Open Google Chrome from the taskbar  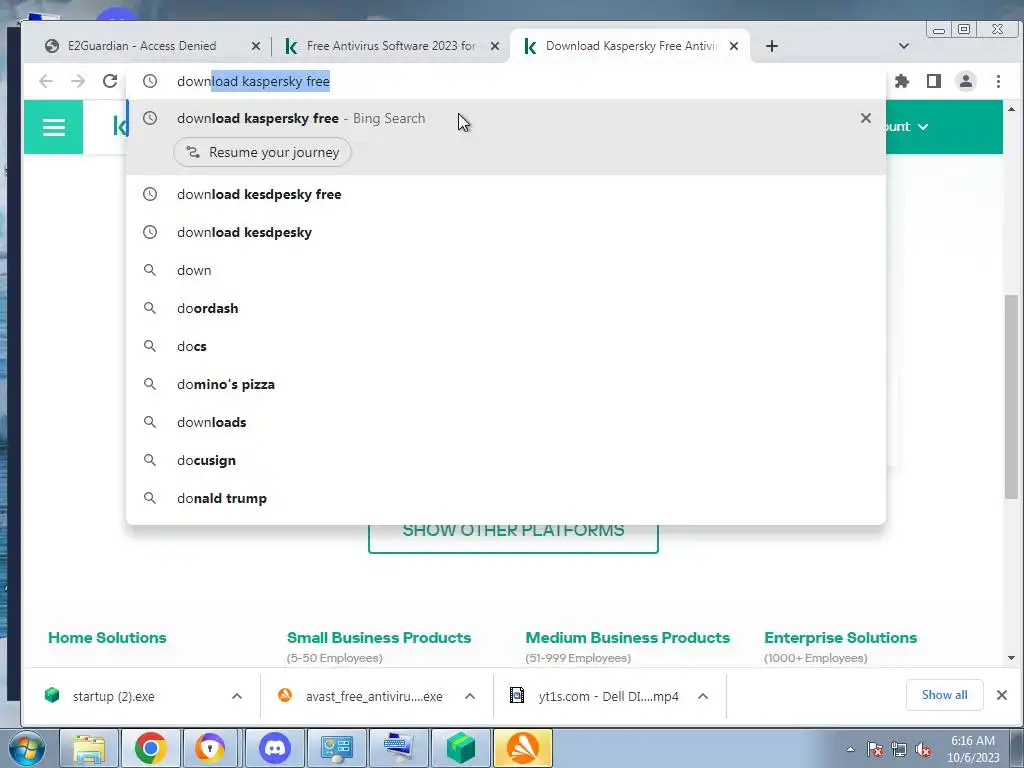[x=151, y=748]
